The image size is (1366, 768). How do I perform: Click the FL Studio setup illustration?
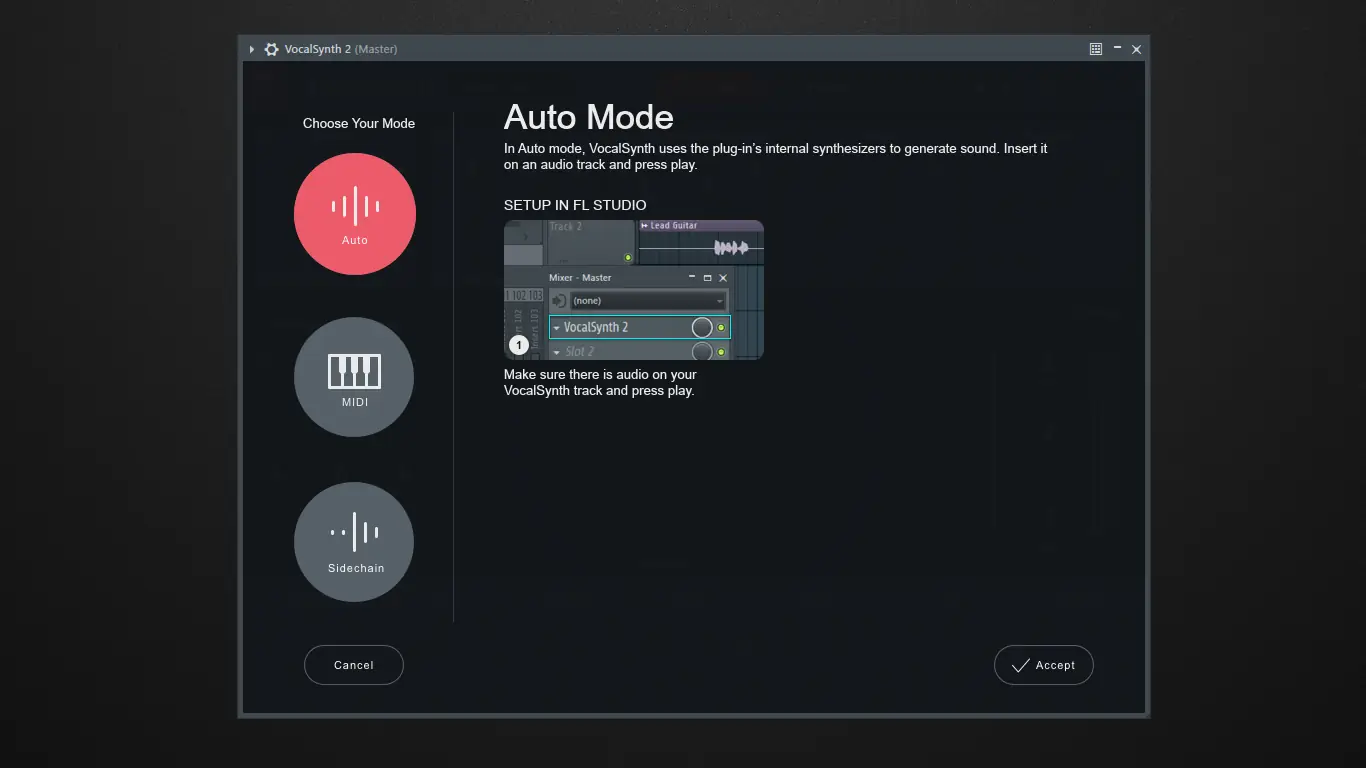pos(634,290)
